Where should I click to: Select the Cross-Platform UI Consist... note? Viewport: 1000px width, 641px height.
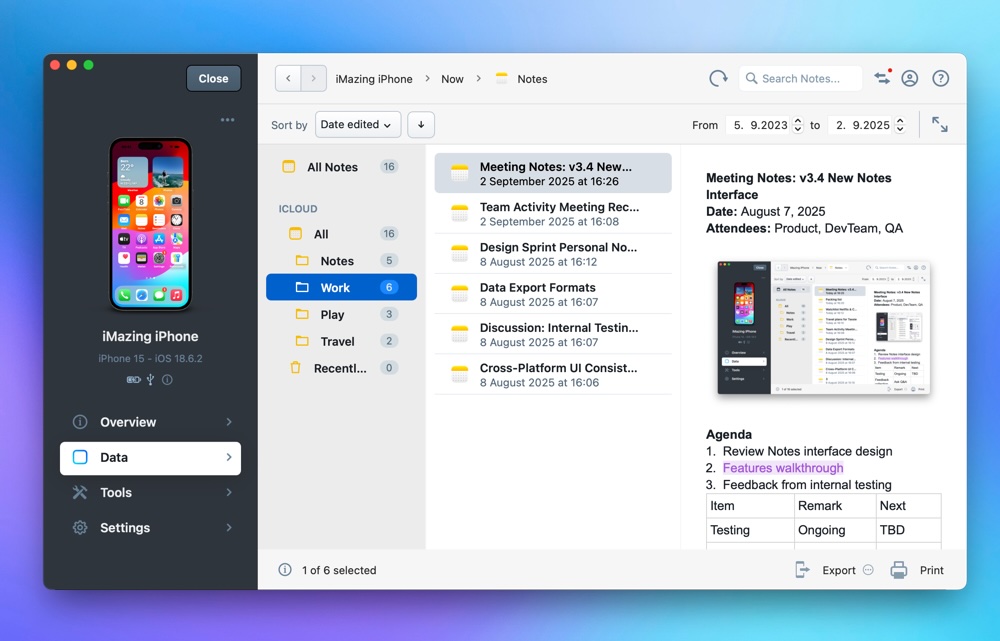(x=553, y=374)
